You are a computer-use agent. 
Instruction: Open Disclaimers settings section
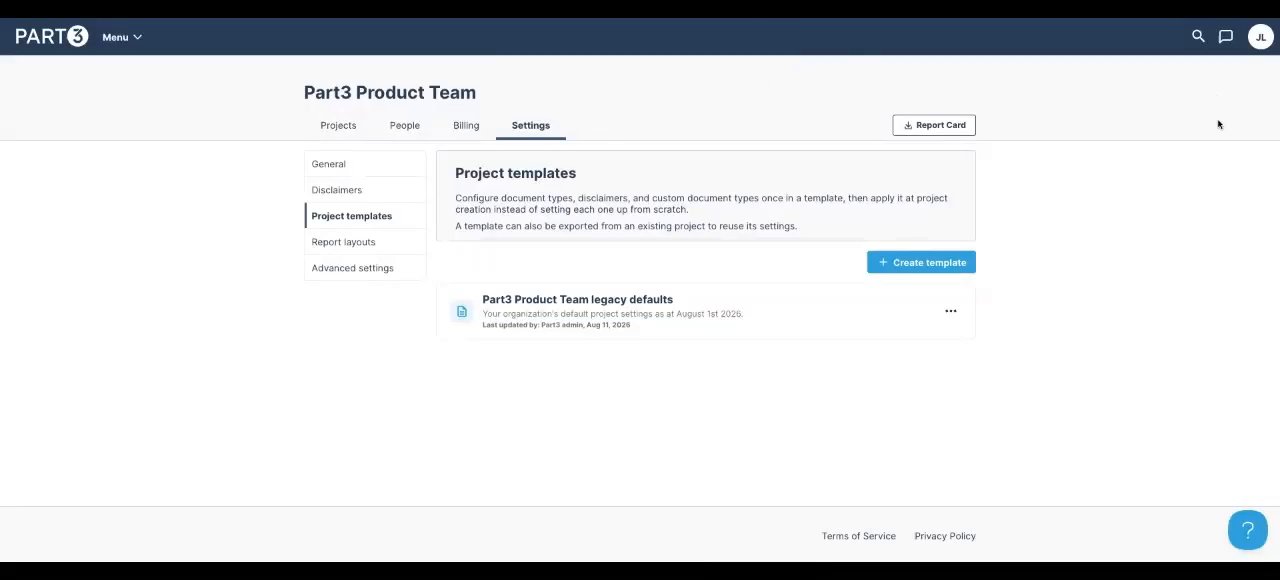click(365, 190)
